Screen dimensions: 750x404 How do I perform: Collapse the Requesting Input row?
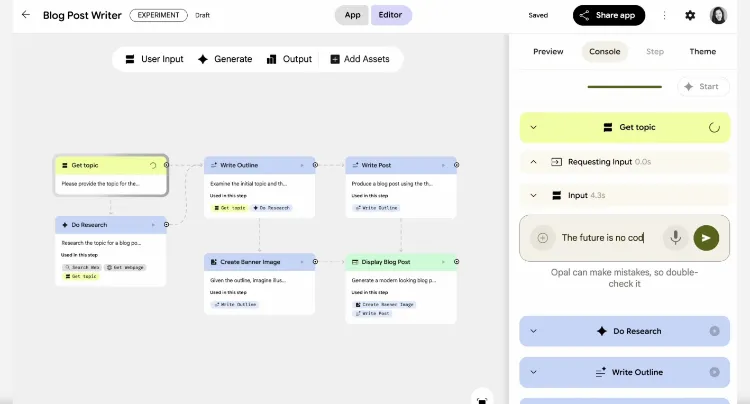pos(533,162)
